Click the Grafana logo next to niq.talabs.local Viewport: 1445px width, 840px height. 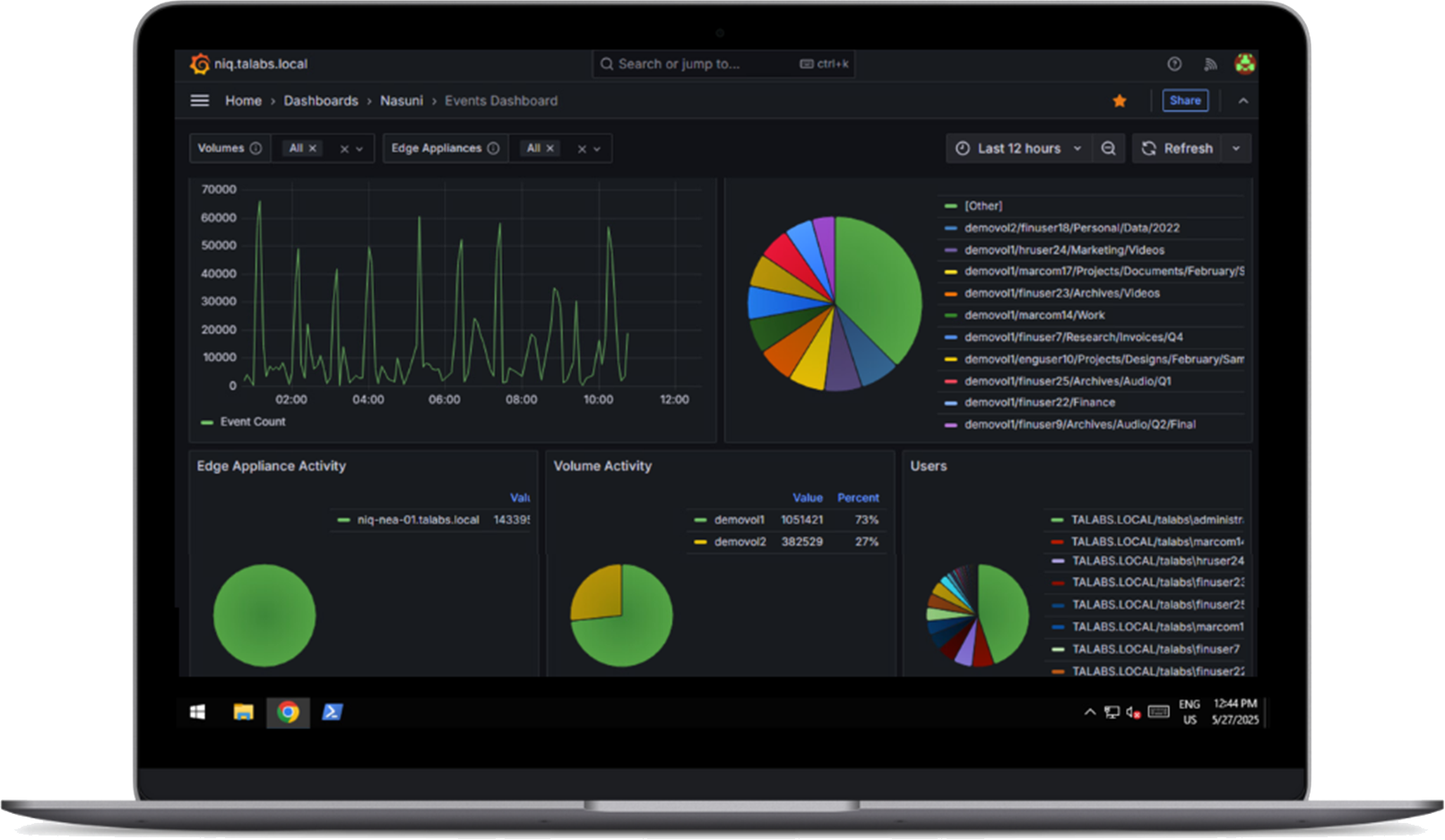tap(196, 64)
